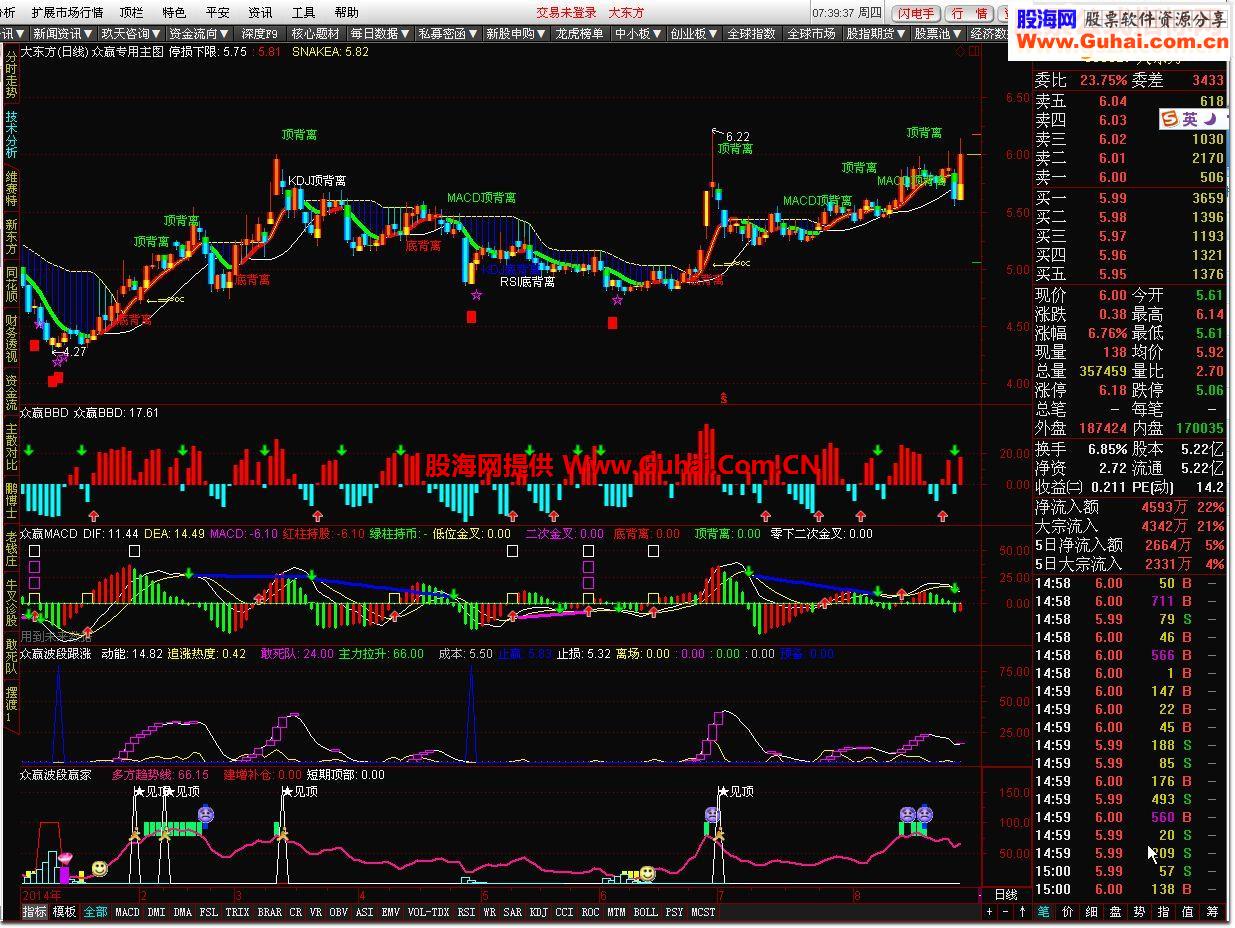Click the 核心题材 toolbar button
Screen dimensions: 1235x928
pyautogui.click(x=316, y=34)
